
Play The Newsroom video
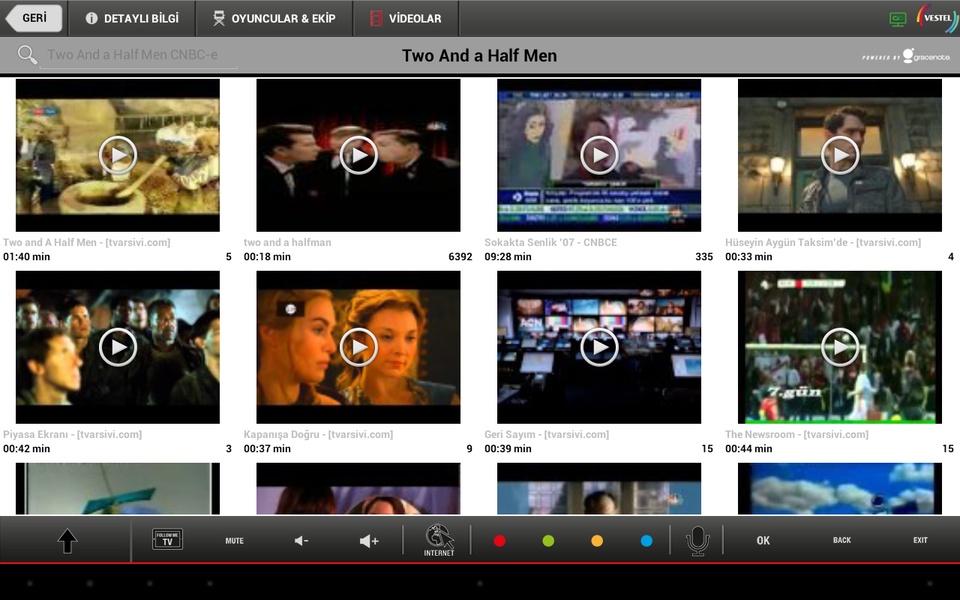[x=839, y=347]
